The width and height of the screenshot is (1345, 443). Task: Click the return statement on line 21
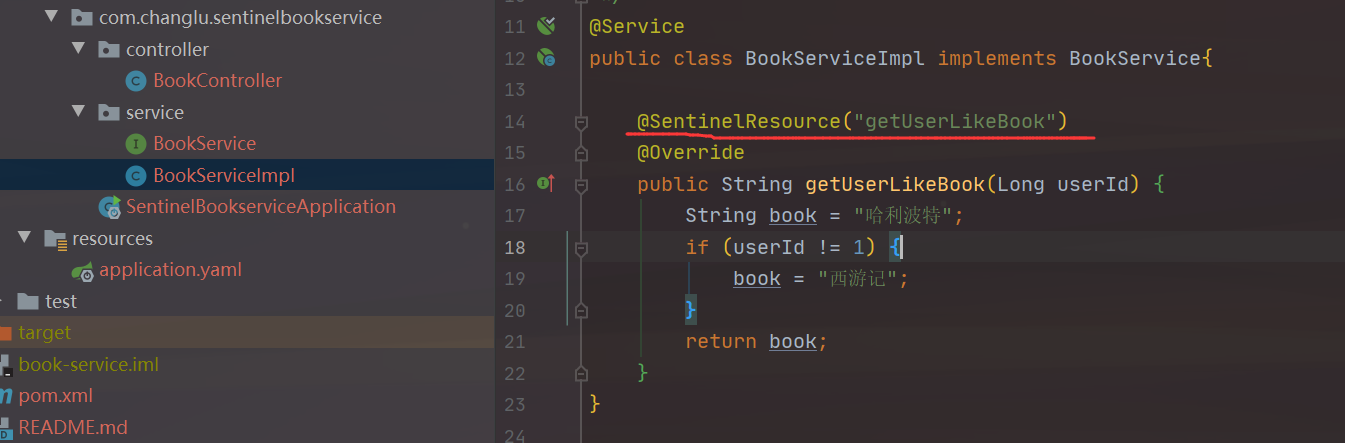pyautogui.click(x=757, y=342)
